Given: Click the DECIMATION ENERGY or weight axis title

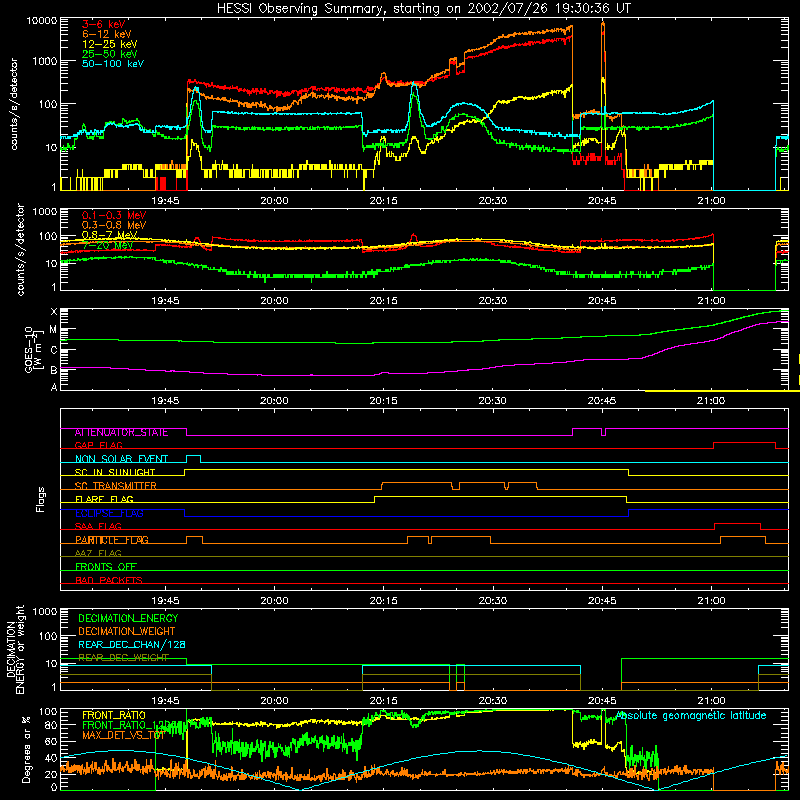Looking at the screenshot, I should [x=15, y=650].
